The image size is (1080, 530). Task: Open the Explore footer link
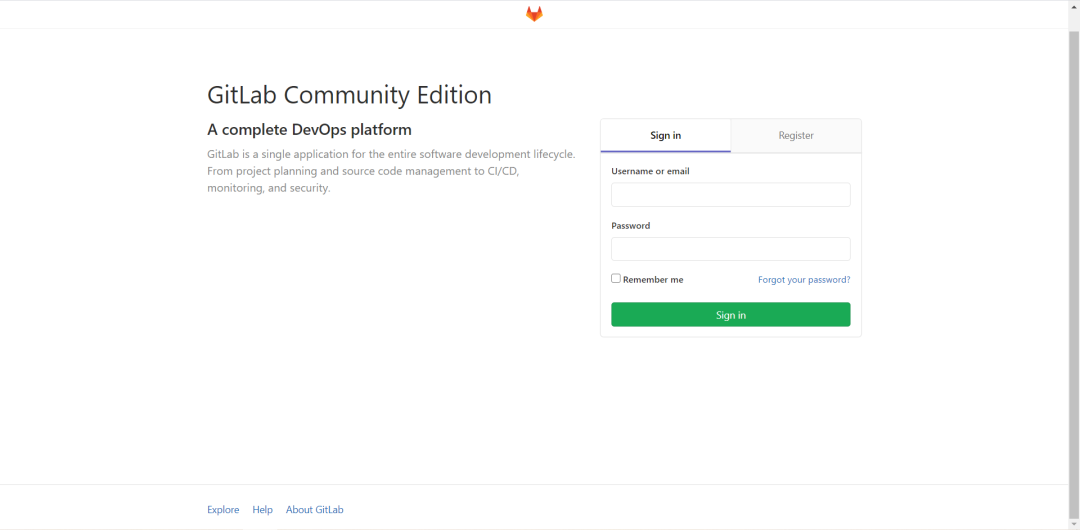pyautogui.click(x=223, y=510)
